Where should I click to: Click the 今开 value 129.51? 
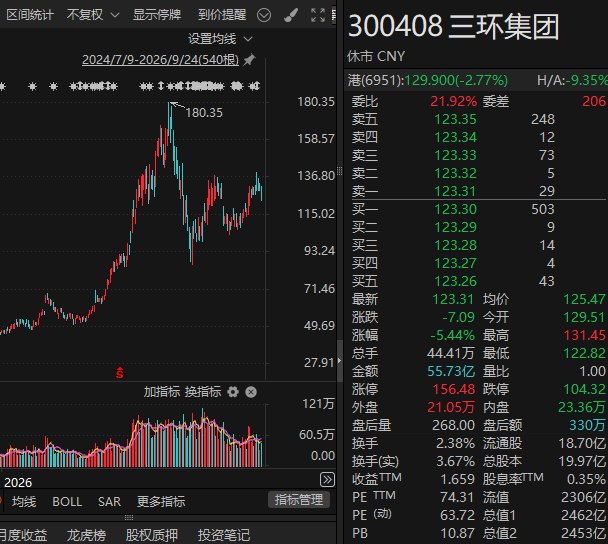pyautogui.click(x=584, y=317)
